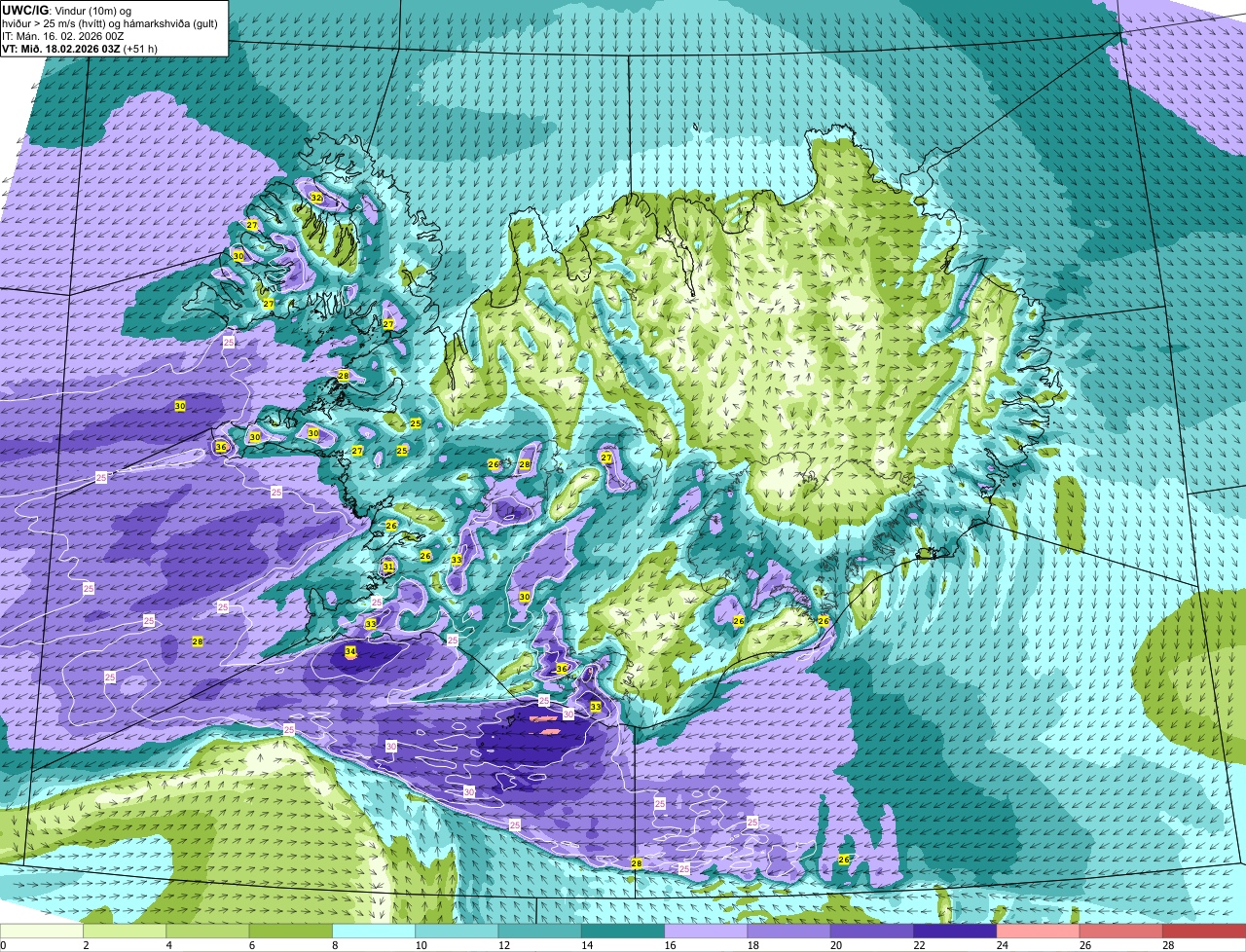Image resolution: width=1246 pixels, height=952 pixels.
Task: Select the legend scale number 16
Action: 670,945
